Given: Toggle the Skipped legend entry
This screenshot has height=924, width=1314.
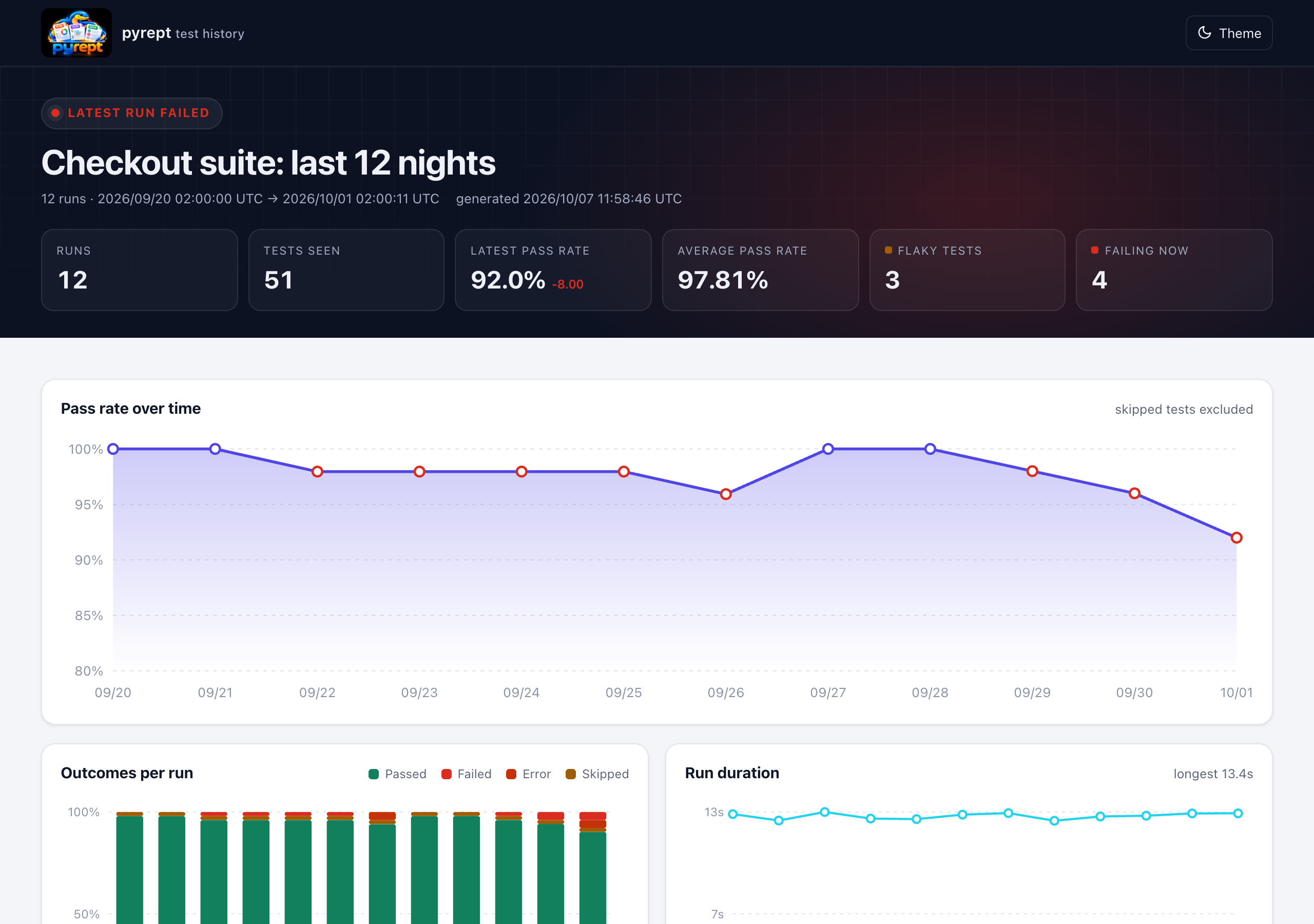Looking at the screenshot, I should [597, 774].
